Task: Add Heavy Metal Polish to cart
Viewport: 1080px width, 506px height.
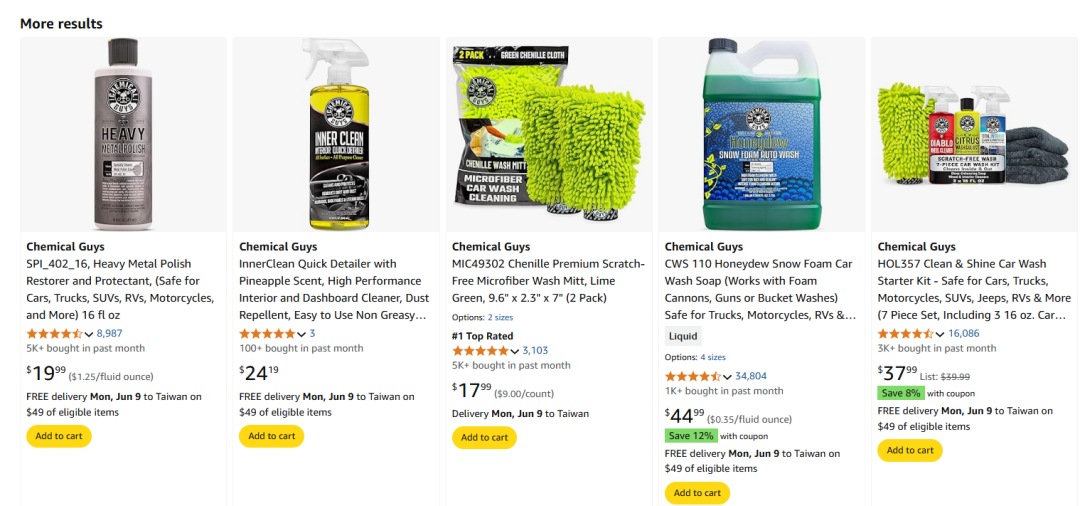Action: 59,436
